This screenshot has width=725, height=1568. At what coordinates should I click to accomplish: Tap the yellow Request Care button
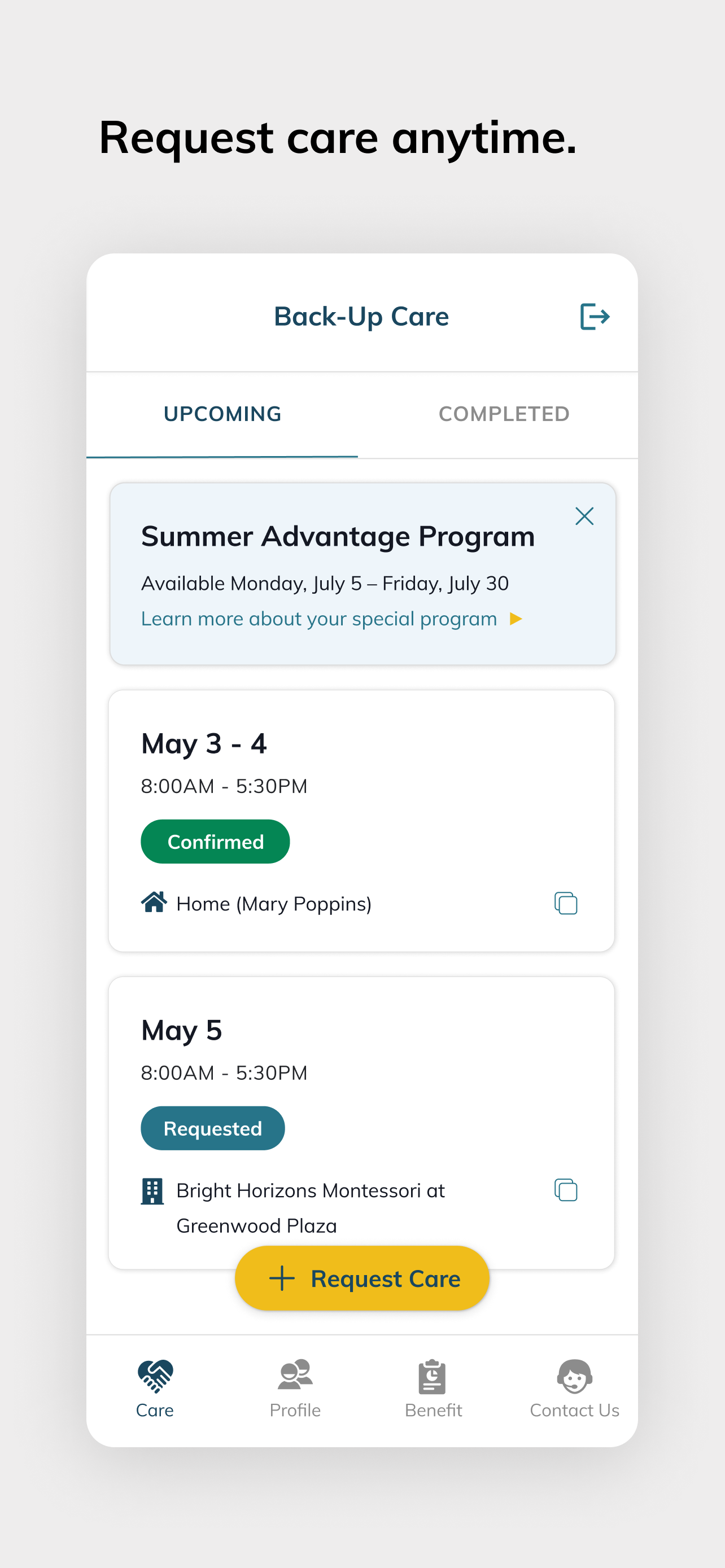pos(362,1278)
